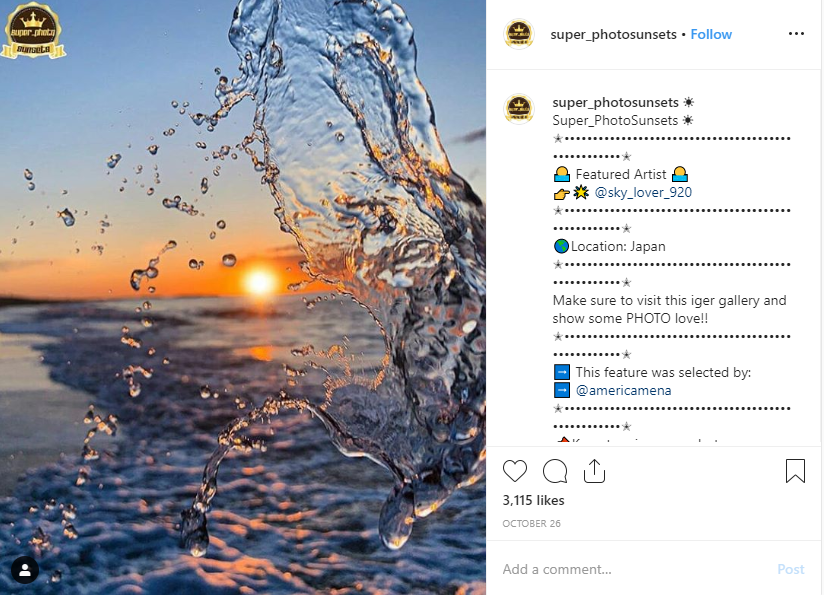Open the three-dot more options menu
The width and height of the screenshot is (824, 595).
[796, 34]
